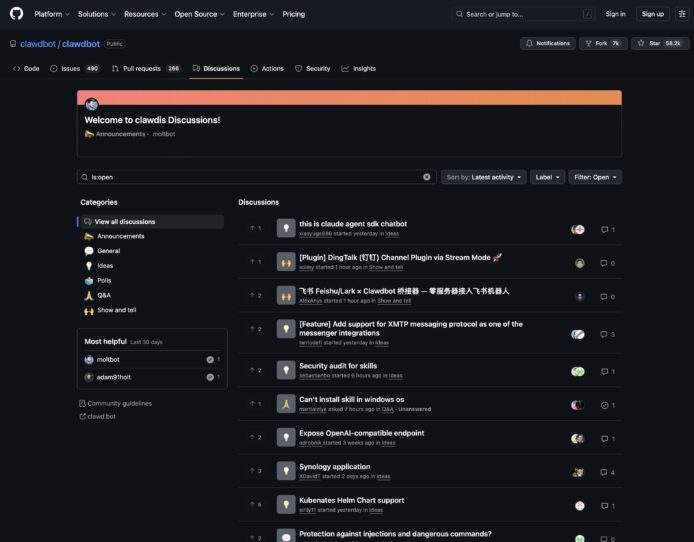This screenshot has height=542, width=694.
Task: Click the Sign up button
Action: [x=652, y=14]
